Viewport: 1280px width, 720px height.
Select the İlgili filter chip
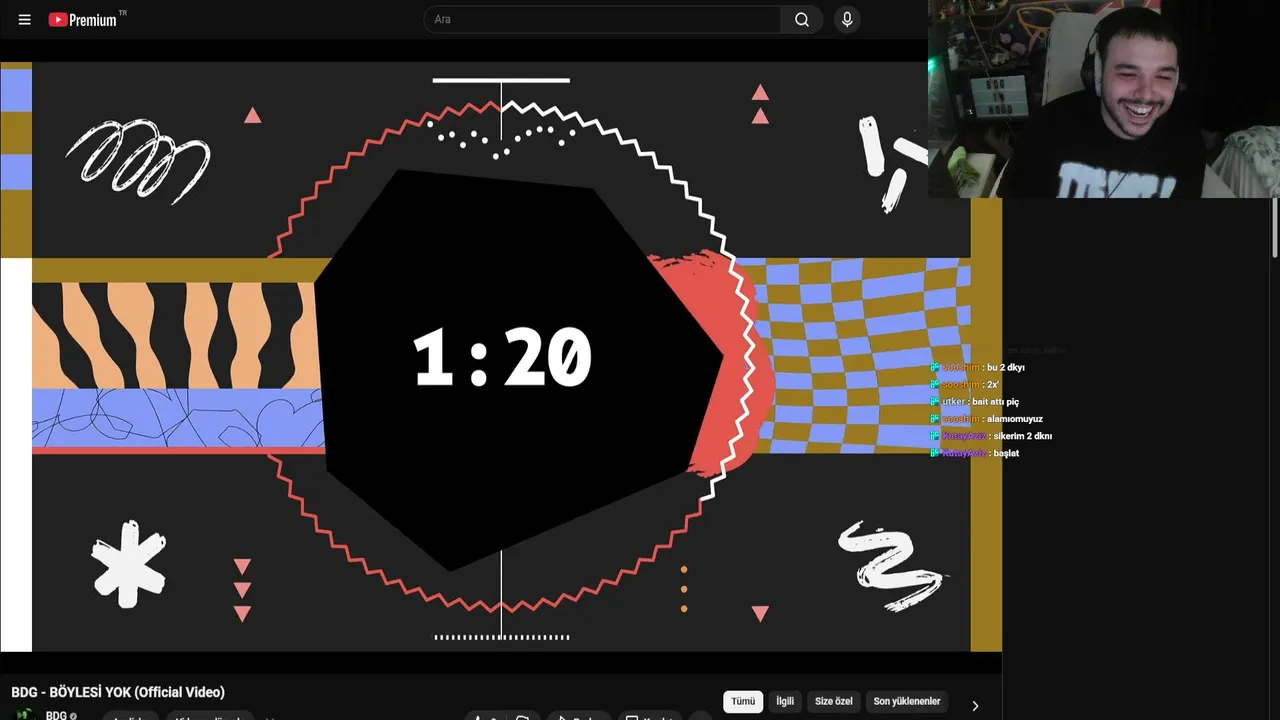785,702
